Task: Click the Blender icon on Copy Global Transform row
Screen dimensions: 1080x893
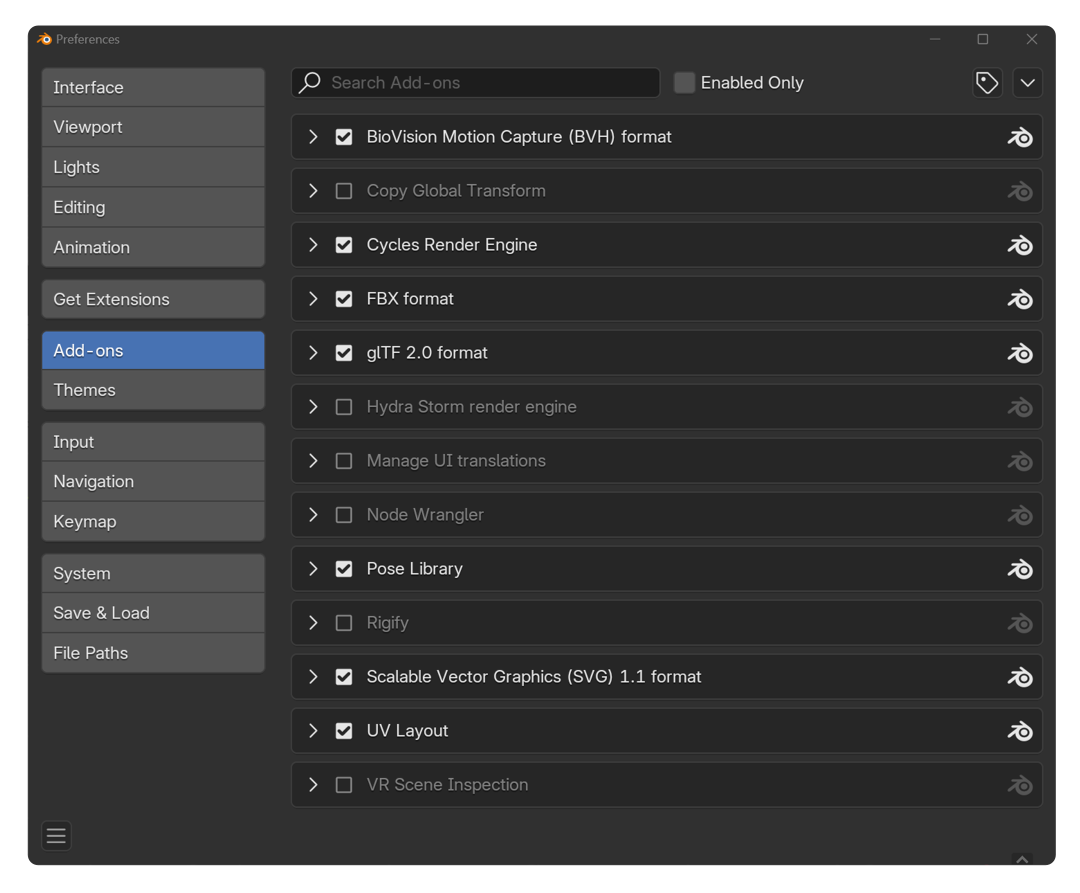Action: tap(1020, 191)
